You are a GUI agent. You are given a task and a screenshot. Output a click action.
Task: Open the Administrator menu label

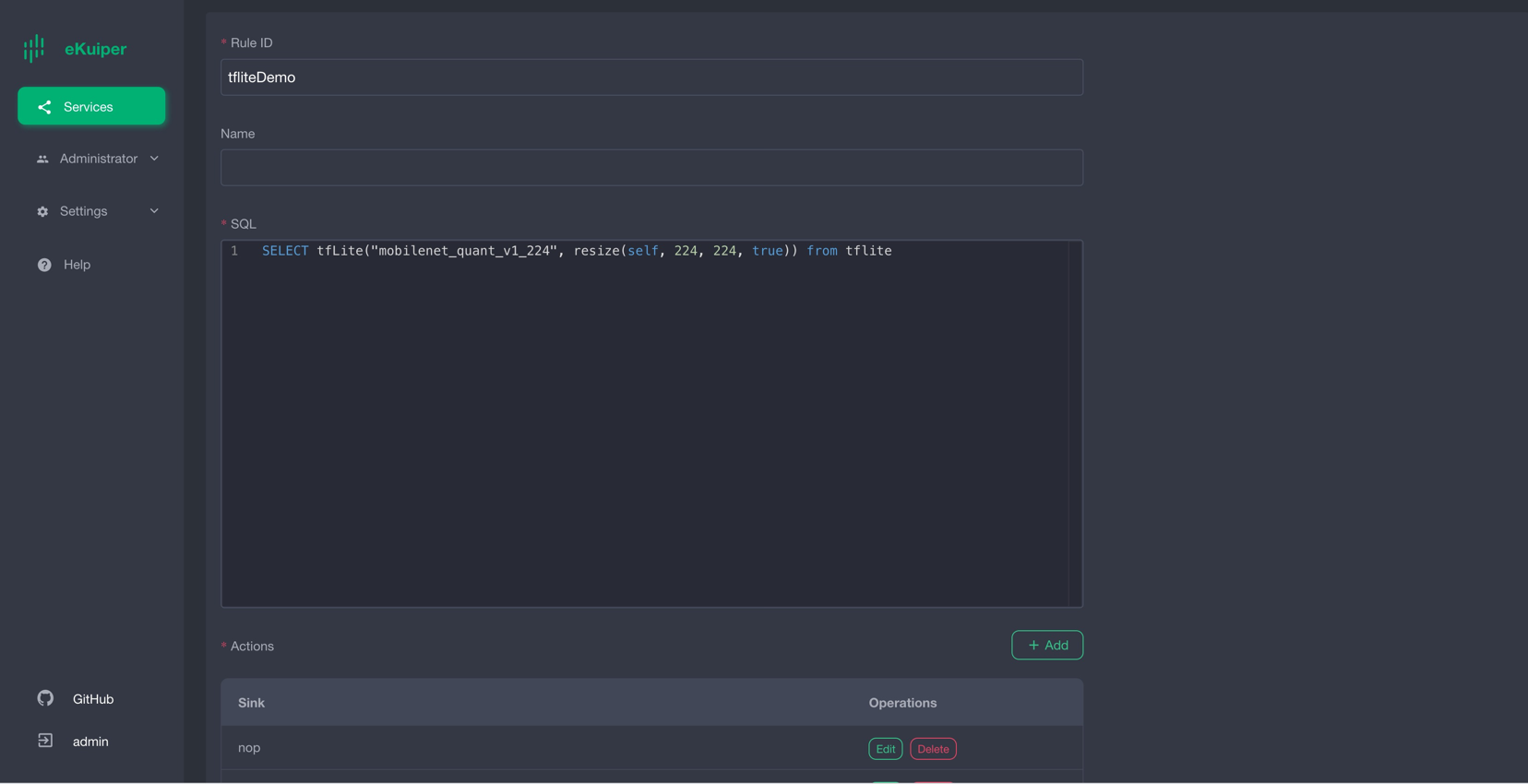coord(99,159)
